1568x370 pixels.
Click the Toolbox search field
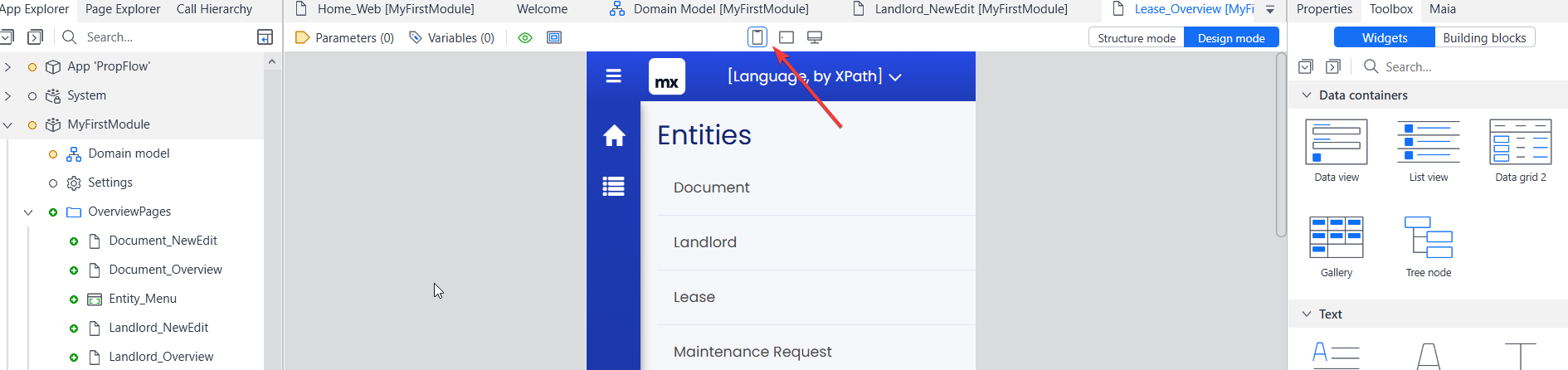(x=1460, y=66)
